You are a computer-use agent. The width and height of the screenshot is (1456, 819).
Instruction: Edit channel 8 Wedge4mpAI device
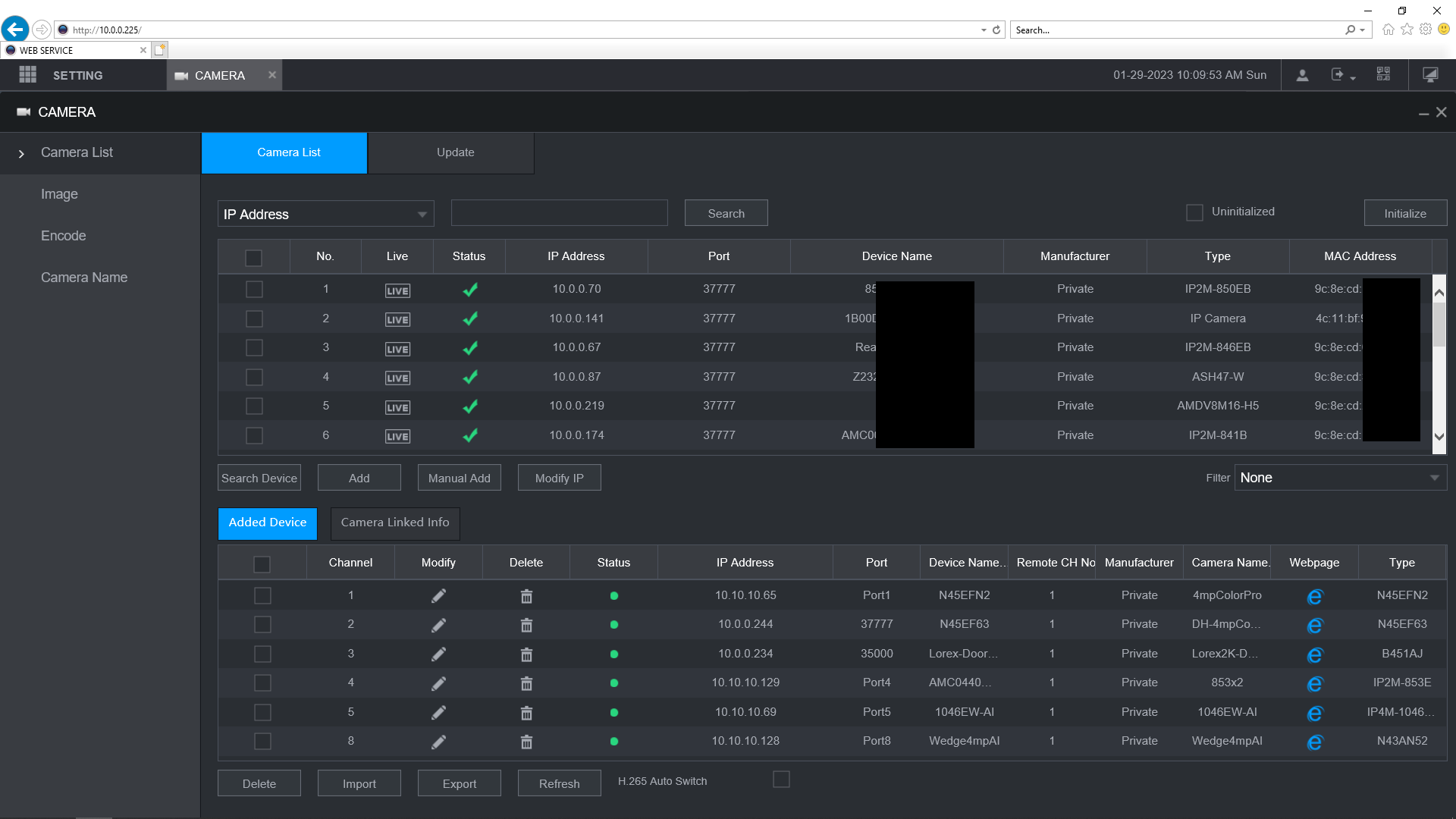point(438,742)
